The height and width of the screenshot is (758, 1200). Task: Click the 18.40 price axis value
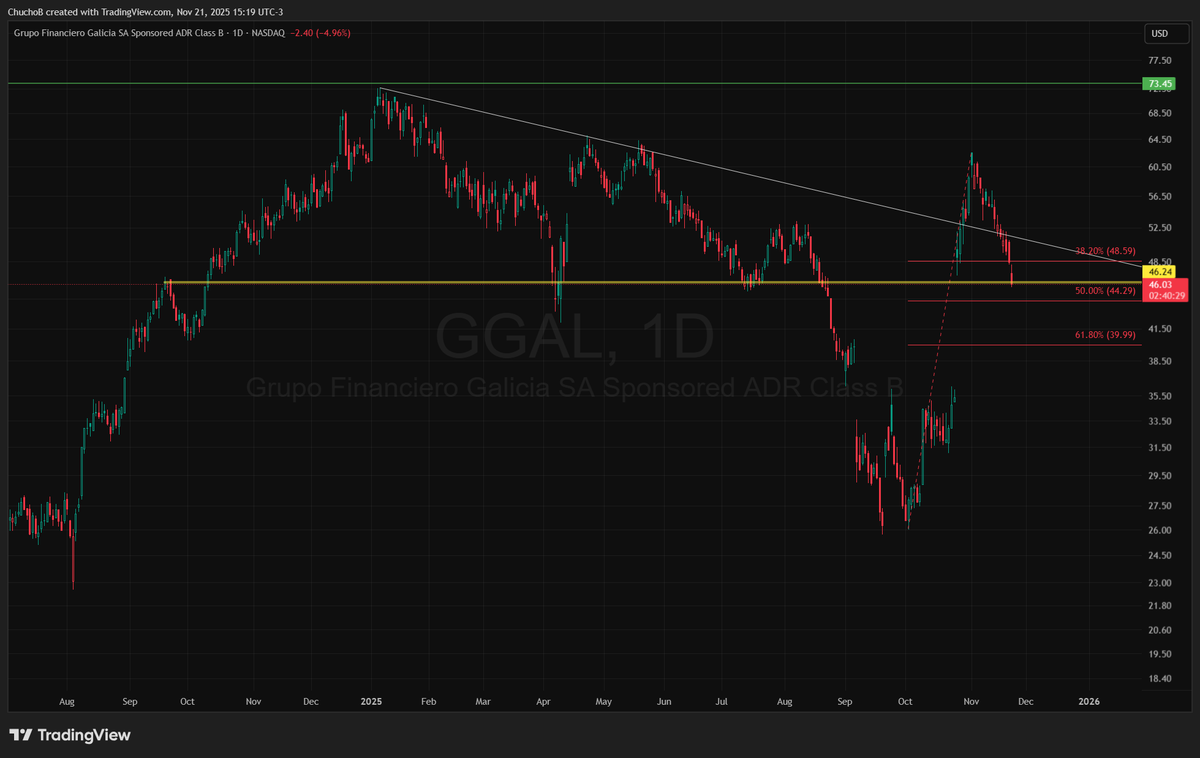1161,679
